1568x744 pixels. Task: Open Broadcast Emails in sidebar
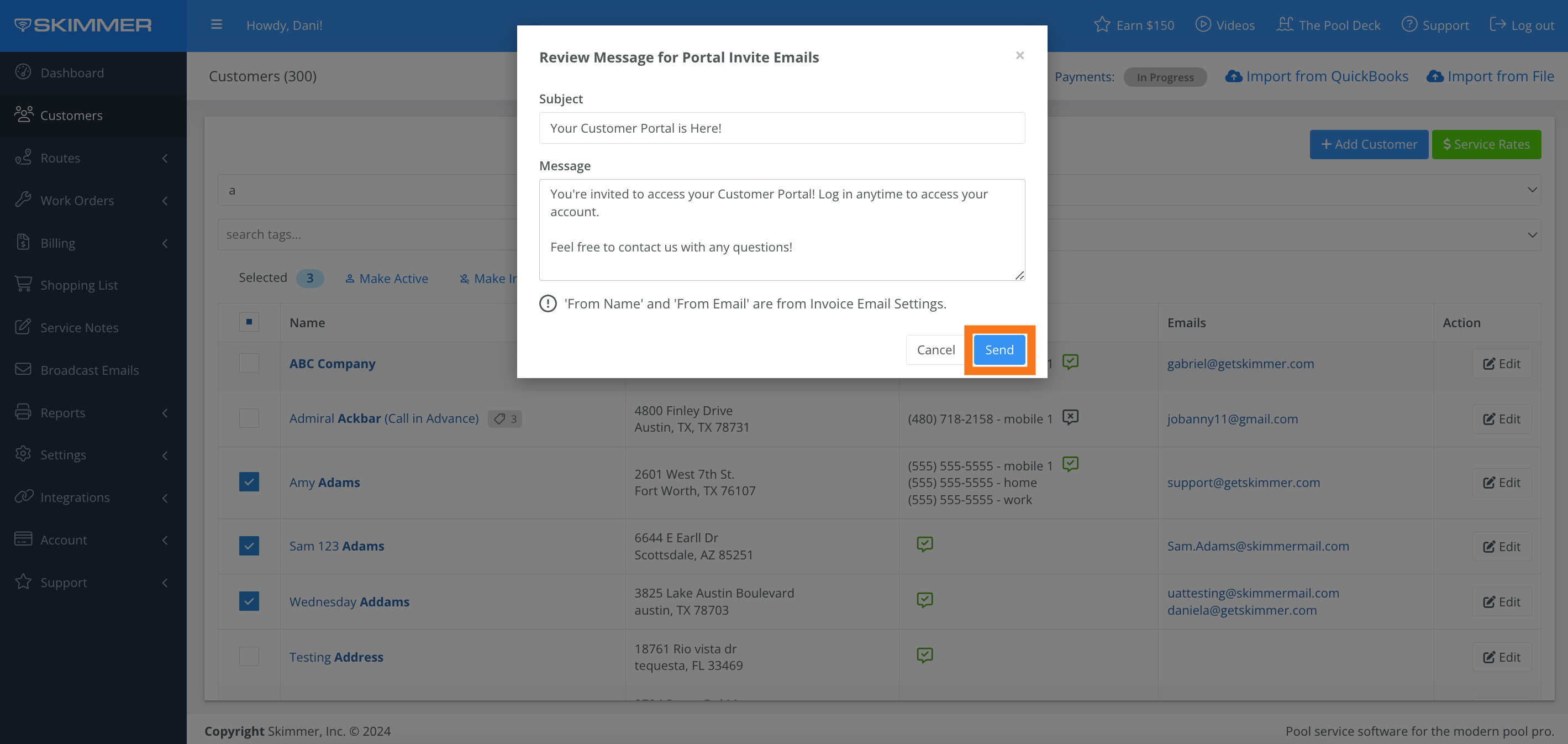click(x=89, y=370)
